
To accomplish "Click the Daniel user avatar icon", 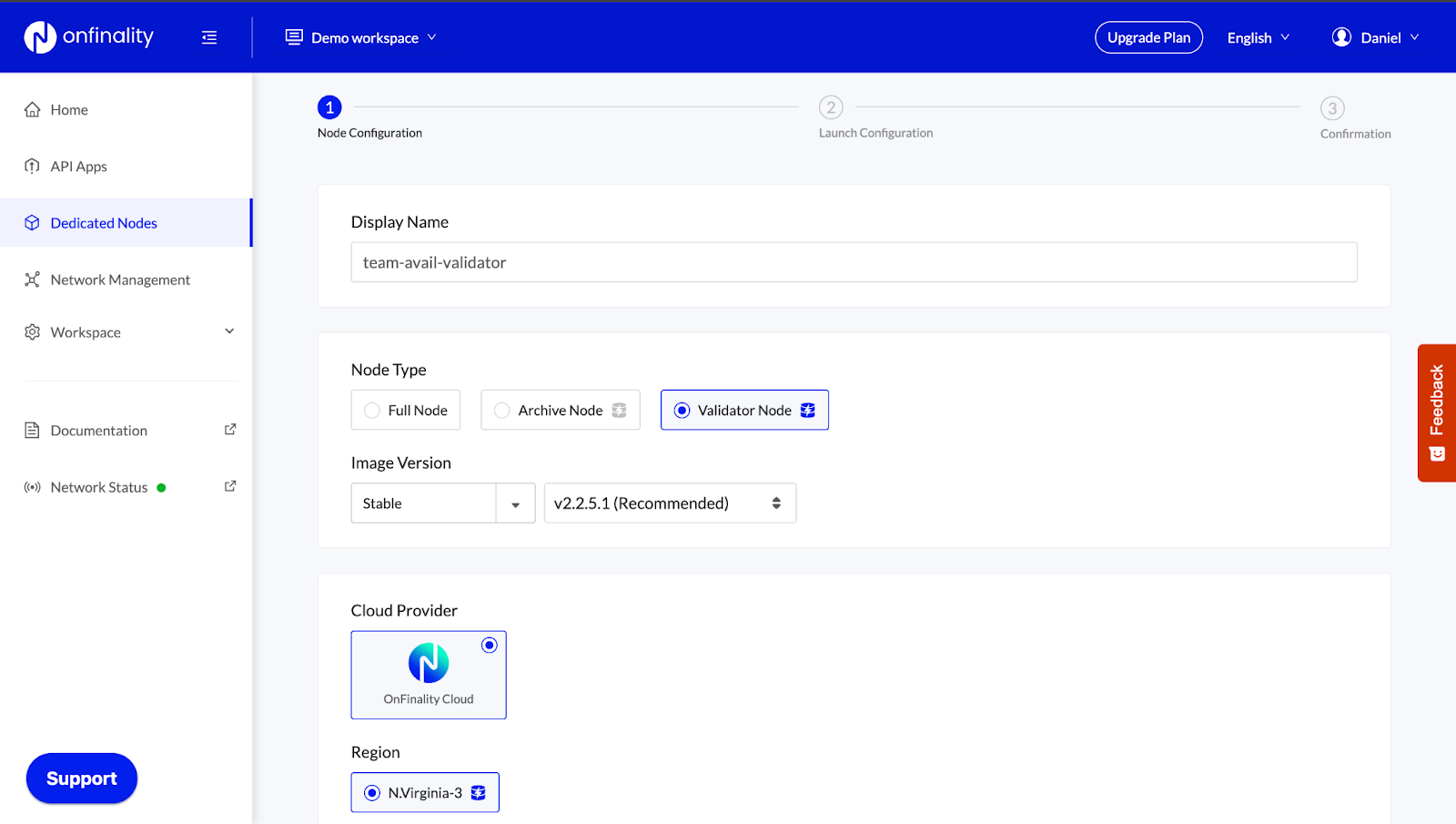I will coord(1341,37).
